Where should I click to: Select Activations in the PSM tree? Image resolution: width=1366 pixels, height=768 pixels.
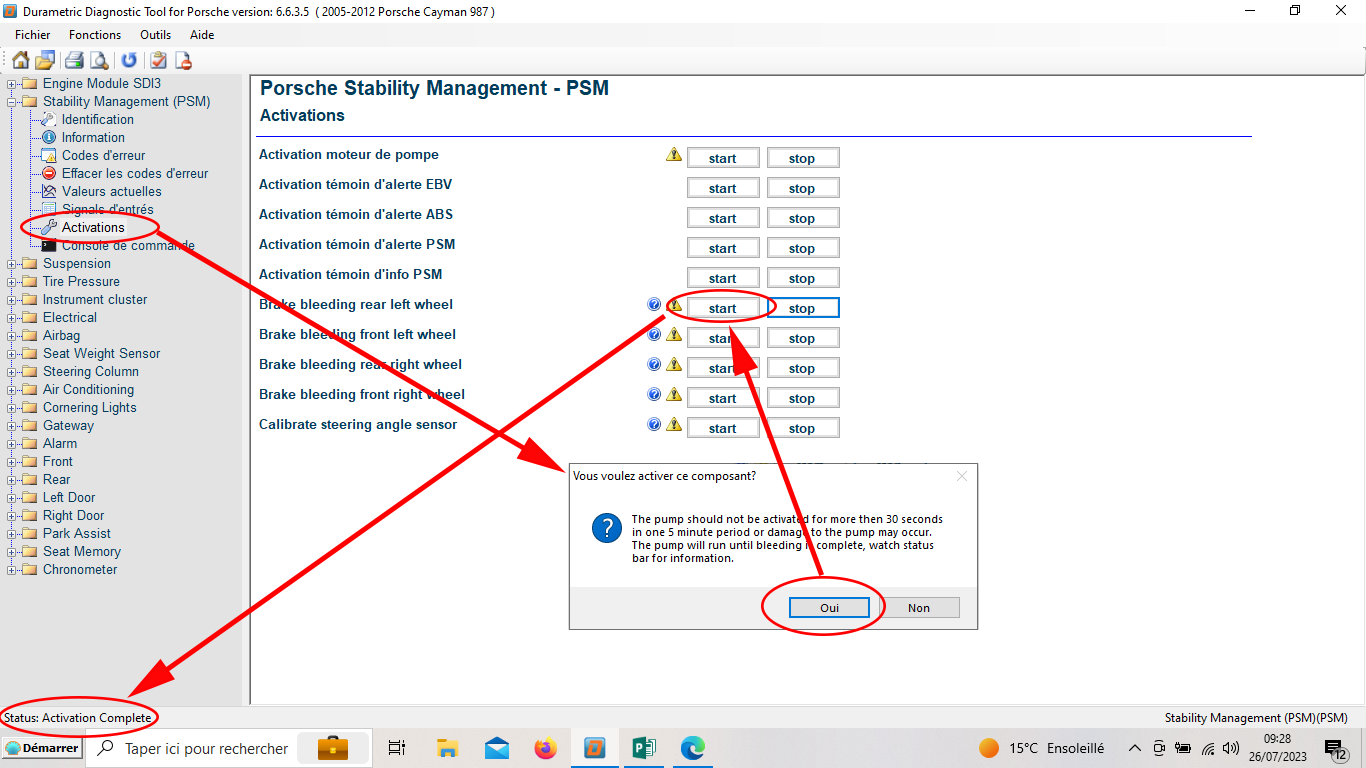pos(93,227)
